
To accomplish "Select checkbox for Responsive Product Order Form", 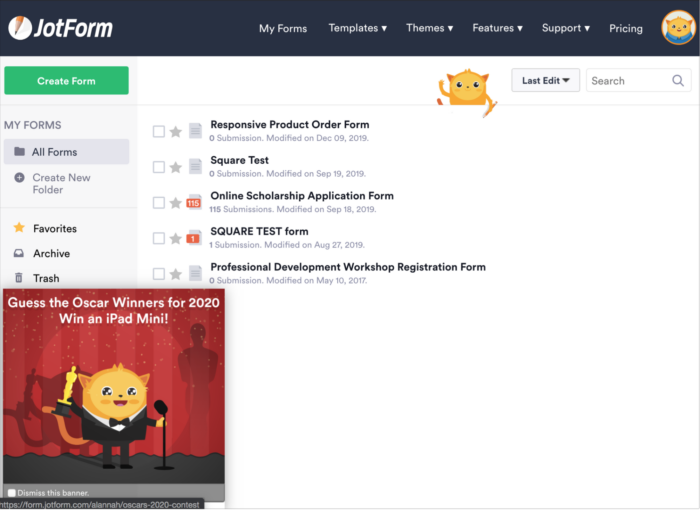I will click(x=159, y=131).
